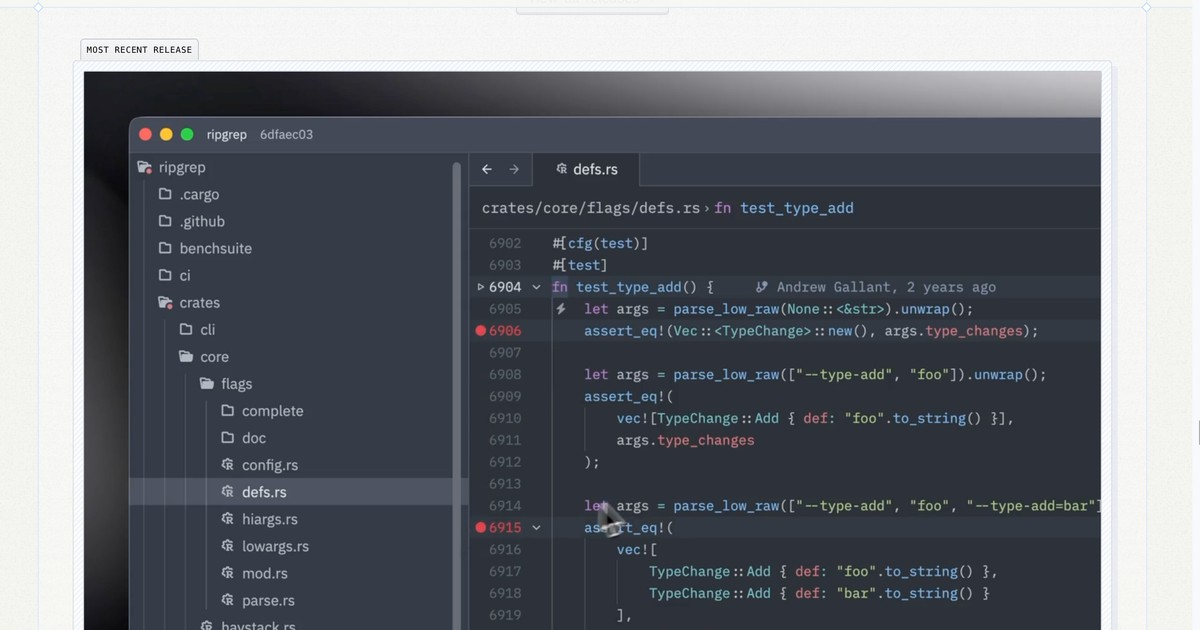Click the Rust icon on defs.rs tab
The height and width of the screenshot is (630, 1200).
coord(562,169)
